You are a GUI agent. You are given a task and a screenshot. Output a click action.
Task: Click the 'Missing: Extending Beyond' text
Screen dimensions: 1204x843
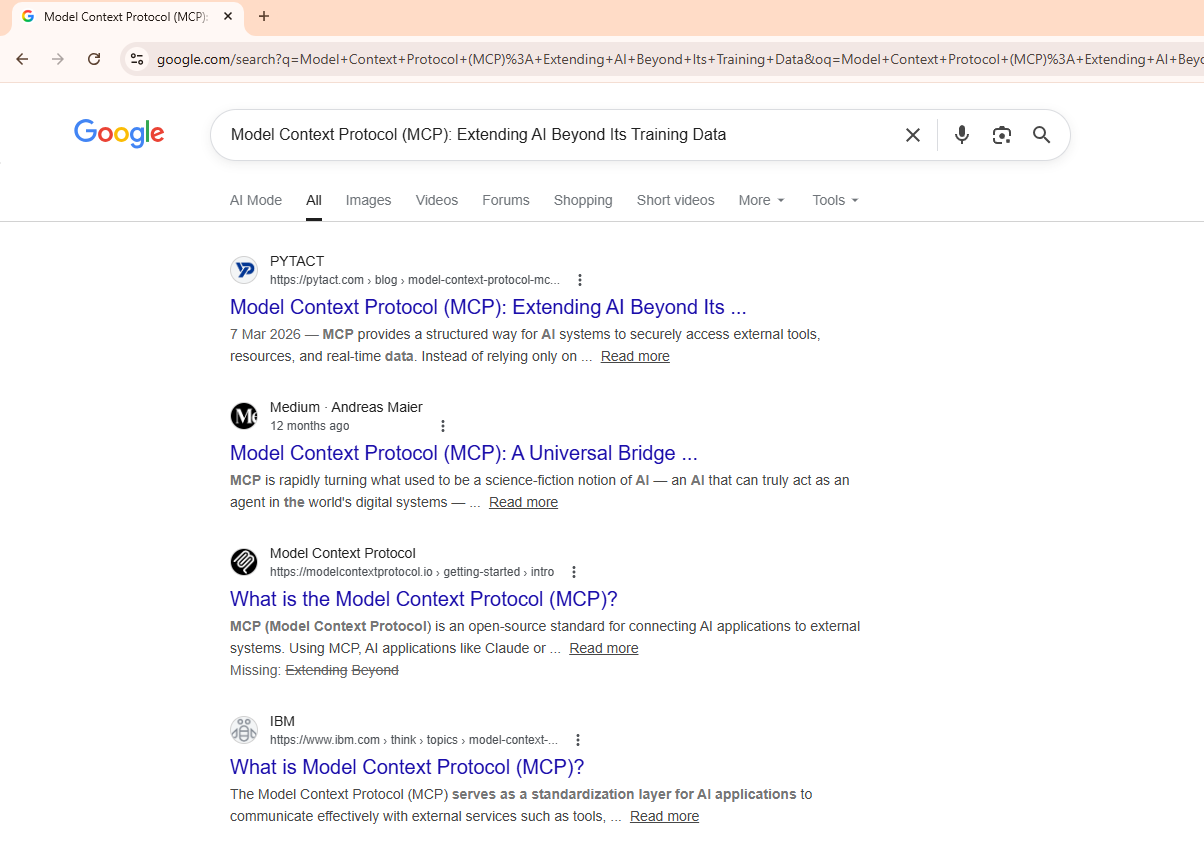point(314,670)
